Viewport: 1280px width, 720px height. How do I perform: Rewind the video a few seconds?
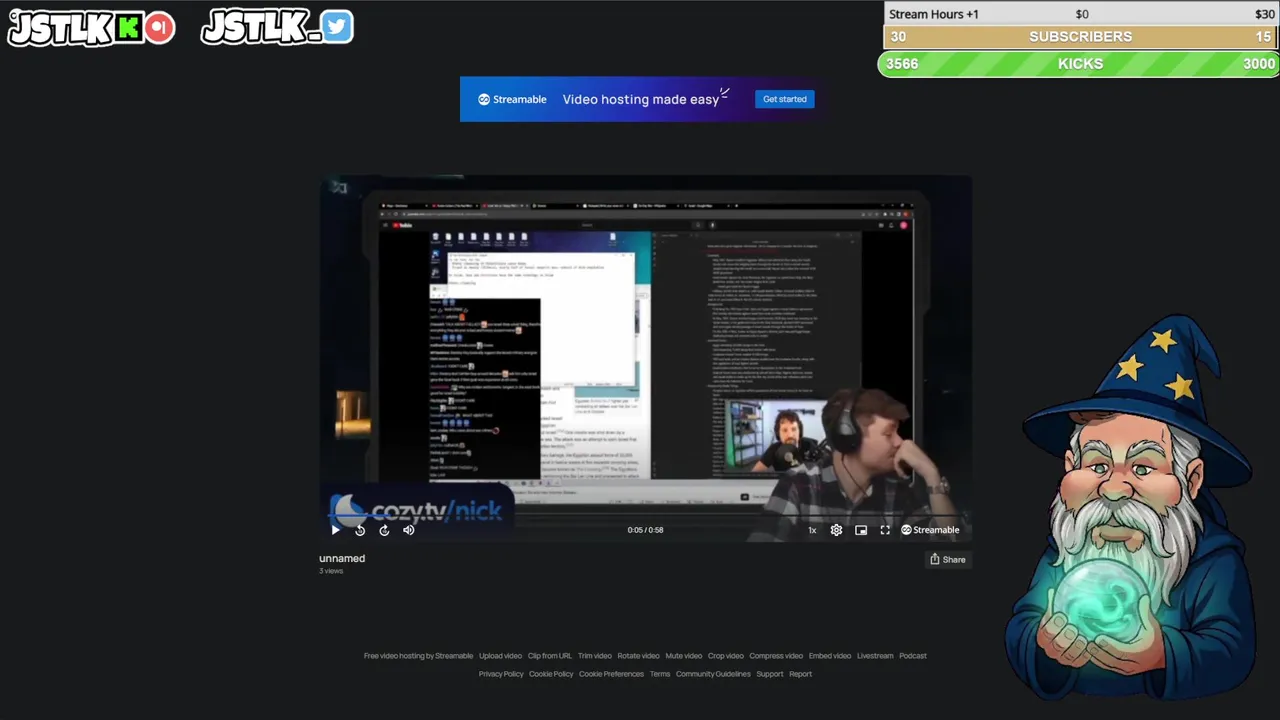pos(360,530)
